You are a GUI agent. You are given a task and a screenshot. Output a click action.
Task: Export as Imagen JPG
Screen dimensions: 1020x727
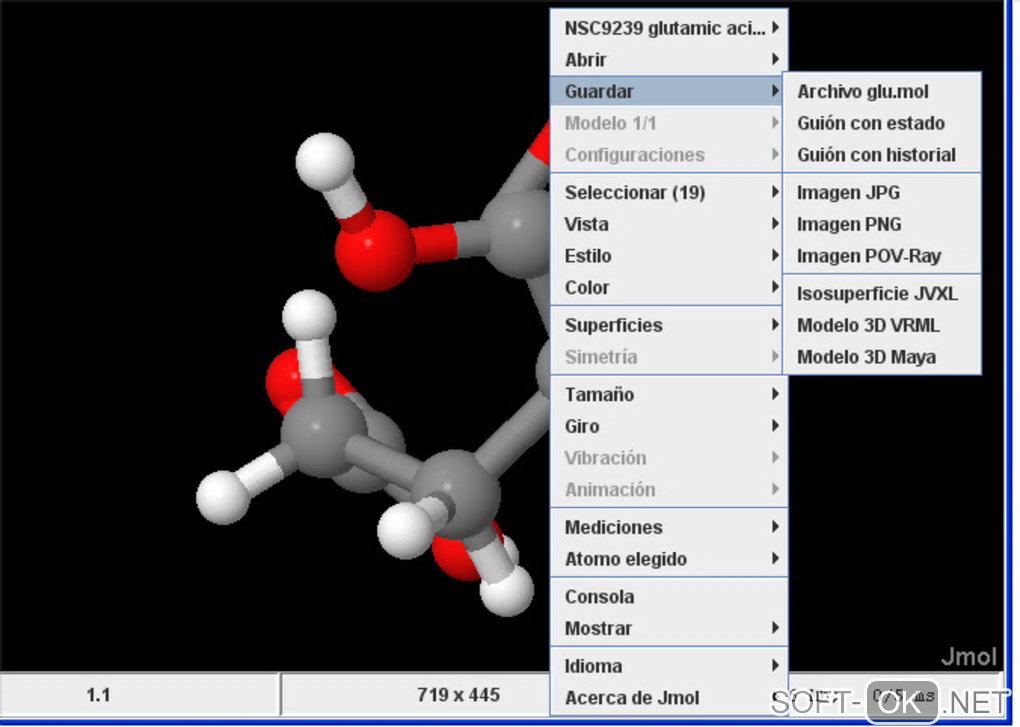882,193
